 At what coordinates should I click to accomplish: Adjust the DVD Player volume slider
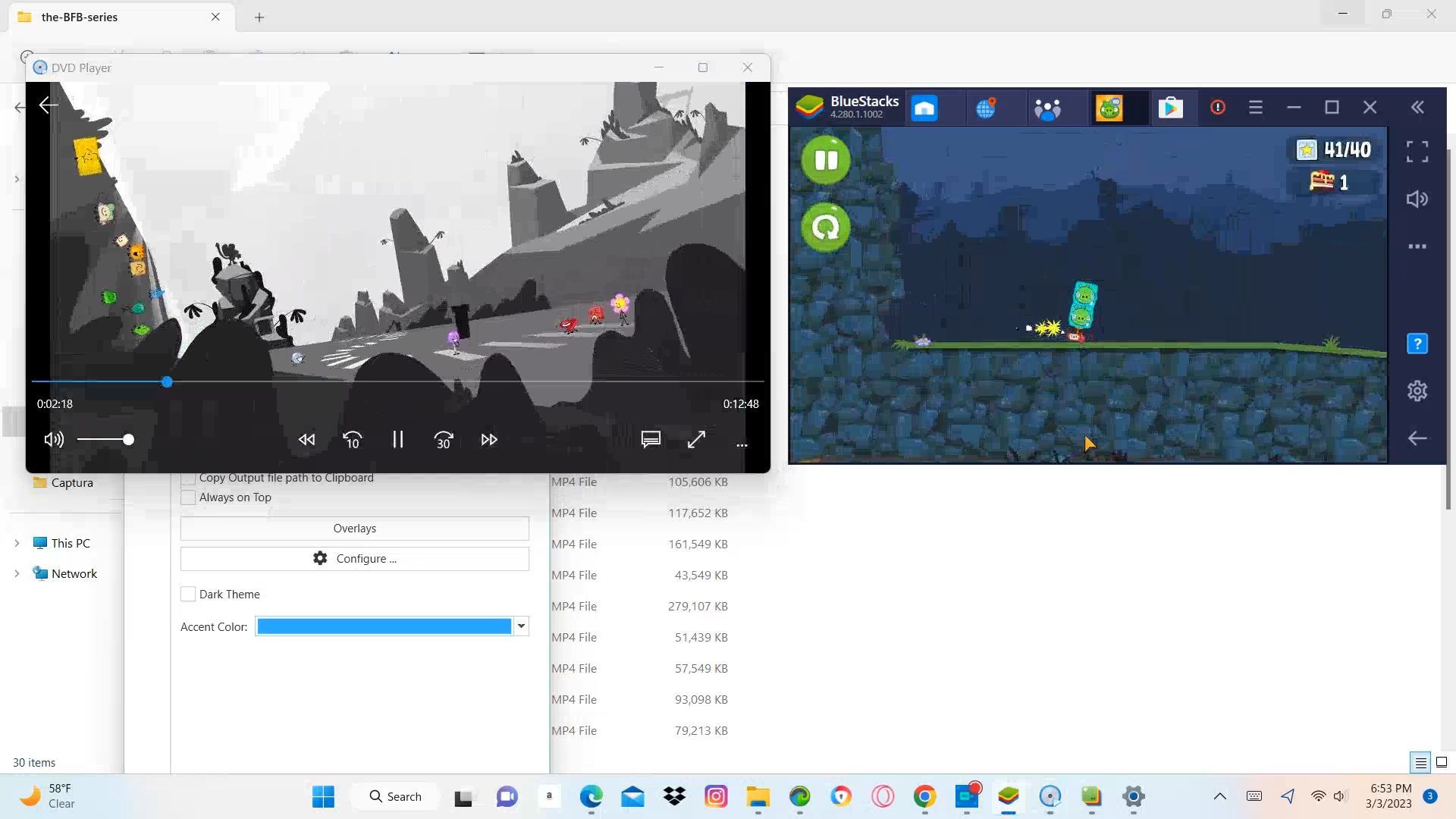pyautogui.click(x=105, y=440)
